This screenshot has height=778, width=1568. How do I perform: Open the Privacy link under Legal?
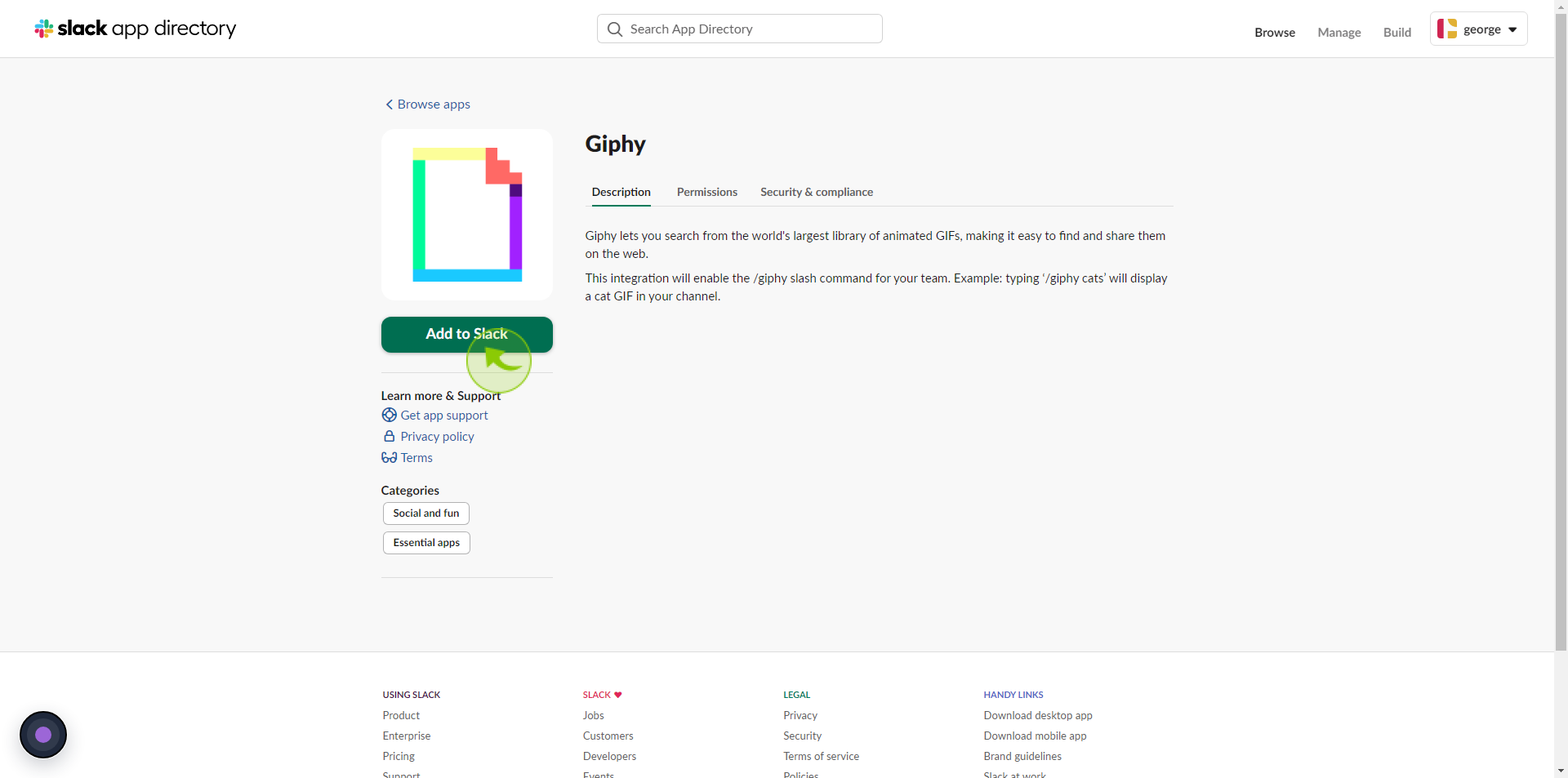click(800, 715)
